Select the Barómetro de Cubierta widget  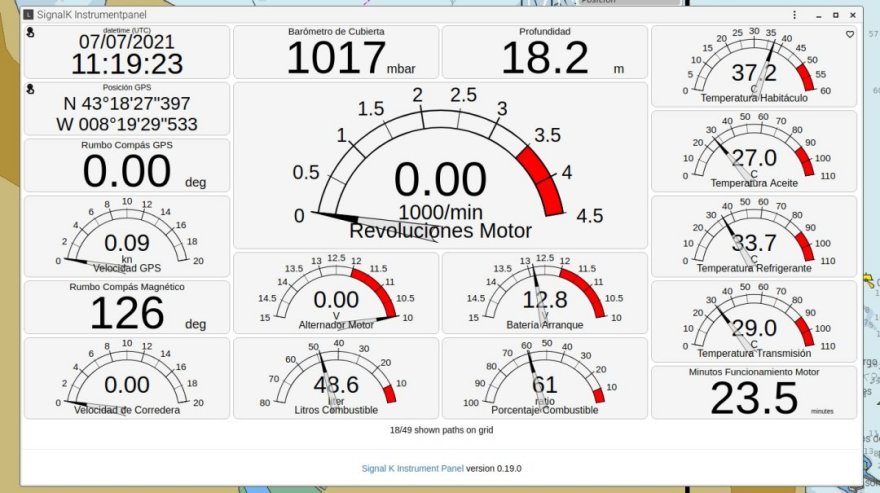[336, 52]
